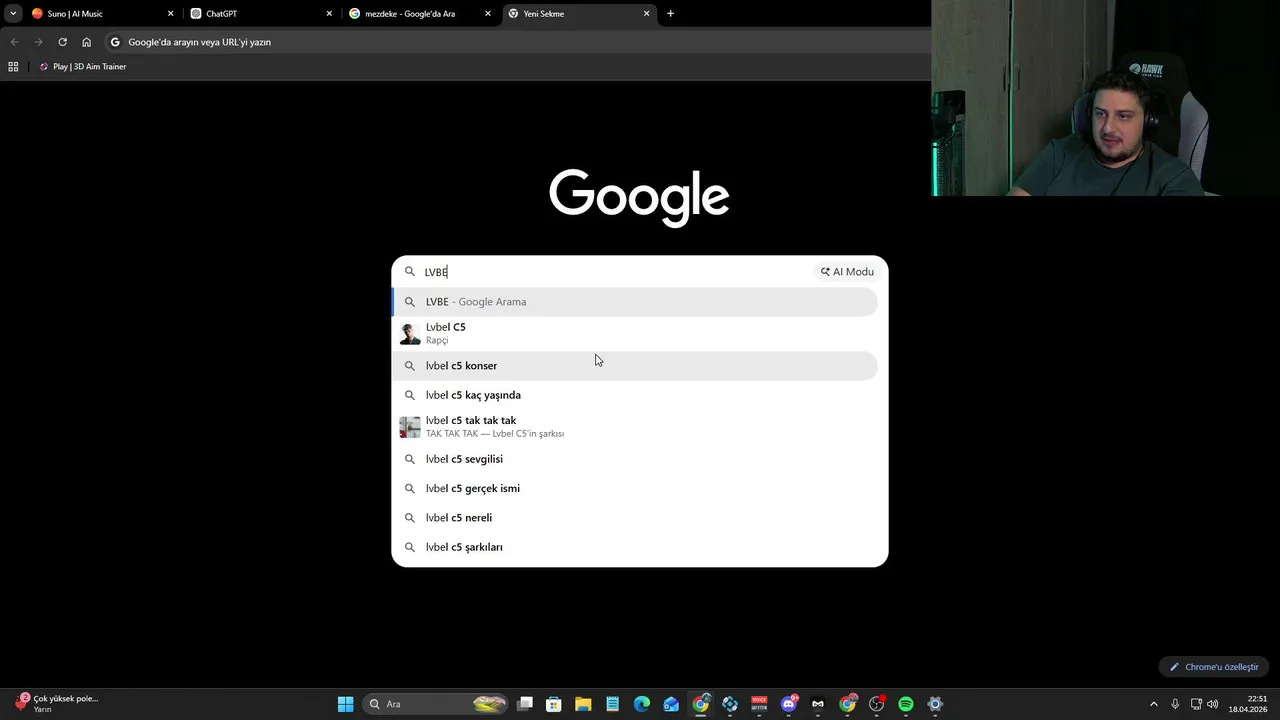Go to the home page icon
This screenshot has width=1280, height=720.
click(x=87, y=42)
